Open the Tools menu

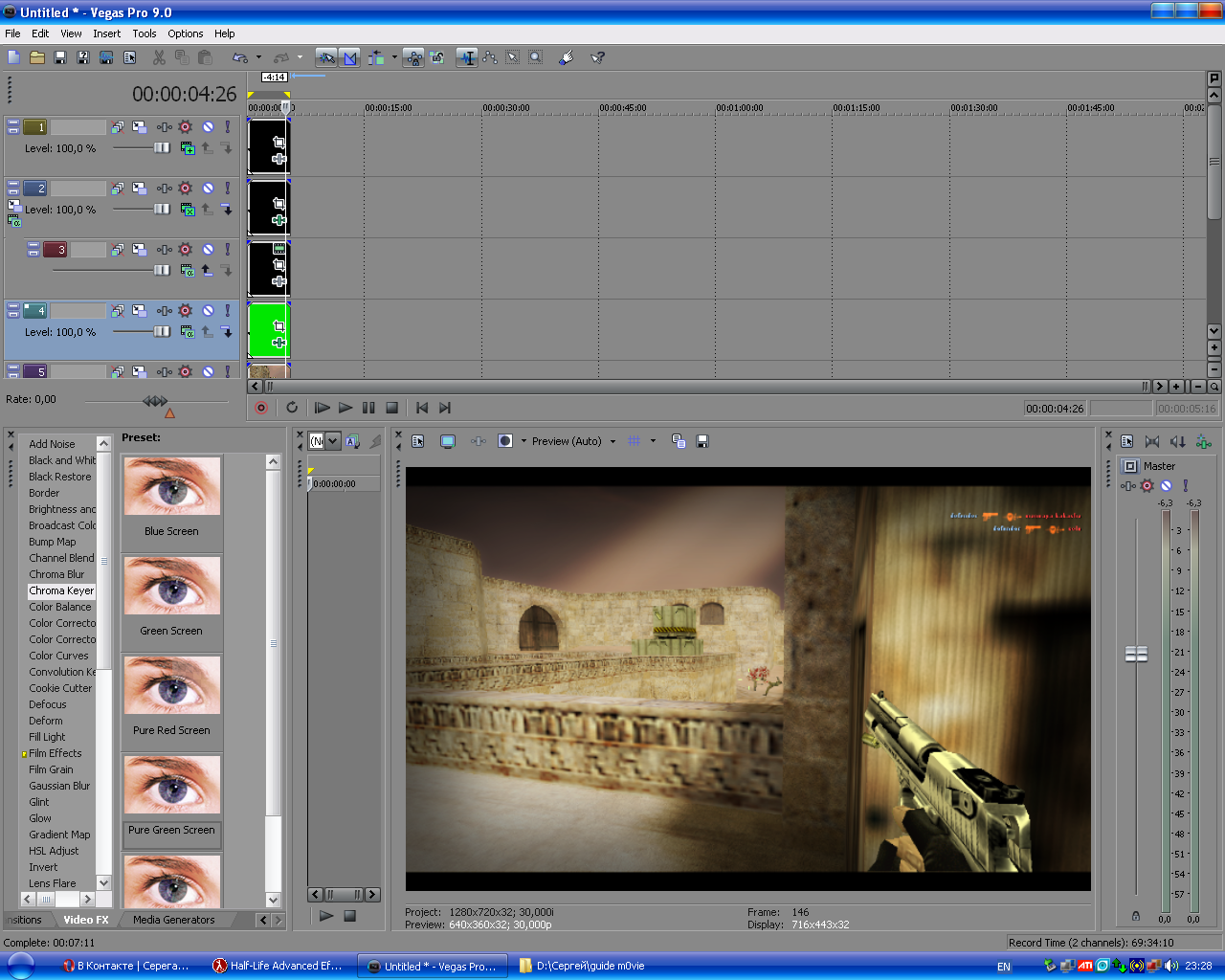pyautogui.click(x=145, y=33)
